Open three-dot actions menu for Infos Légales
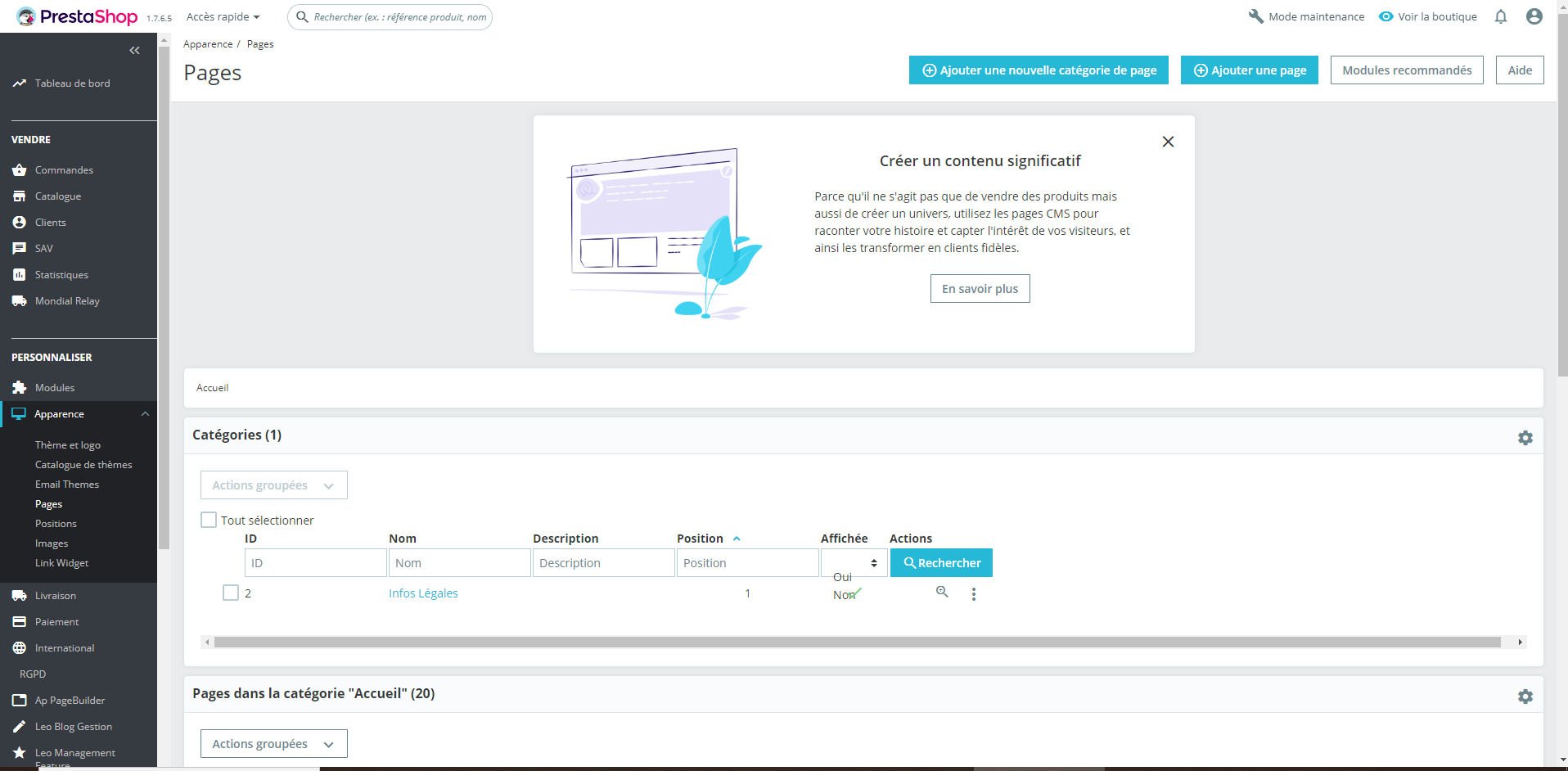Viewport: 1568px width, 771px height. (x=973, y=594)
